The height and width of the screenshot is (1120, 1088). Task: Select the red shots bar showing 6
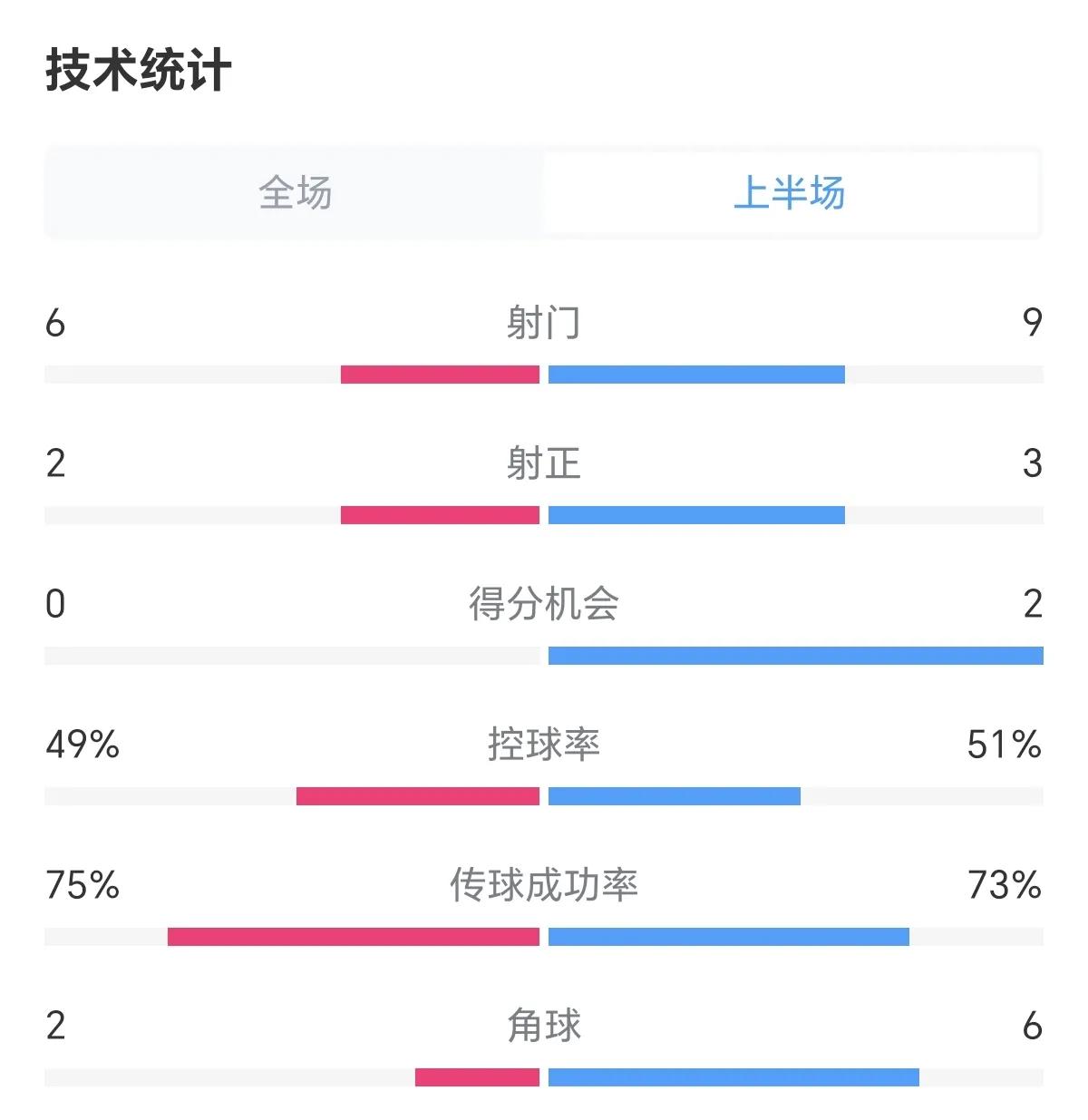click(440, 372)
